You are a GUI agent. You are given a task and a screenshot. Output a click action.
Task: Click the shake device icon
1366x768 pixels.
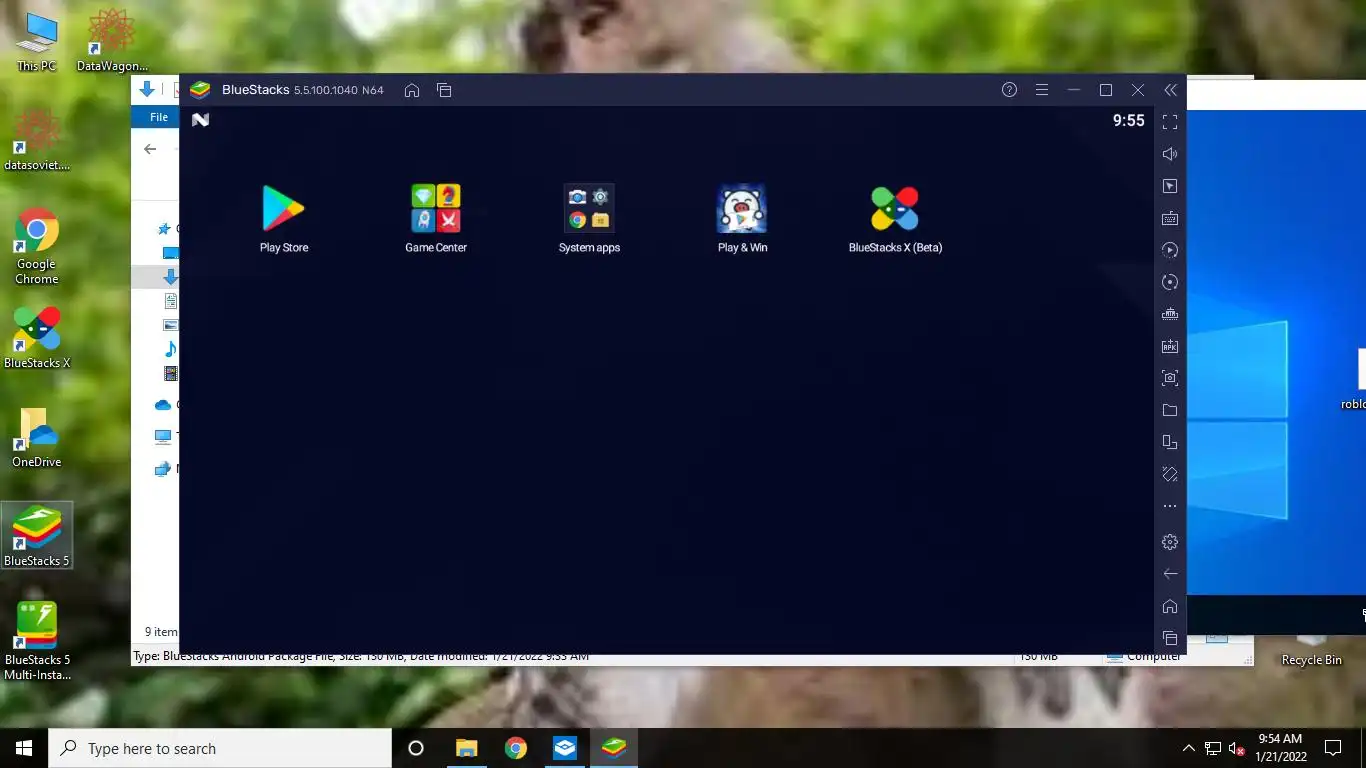pos(1170,474)
